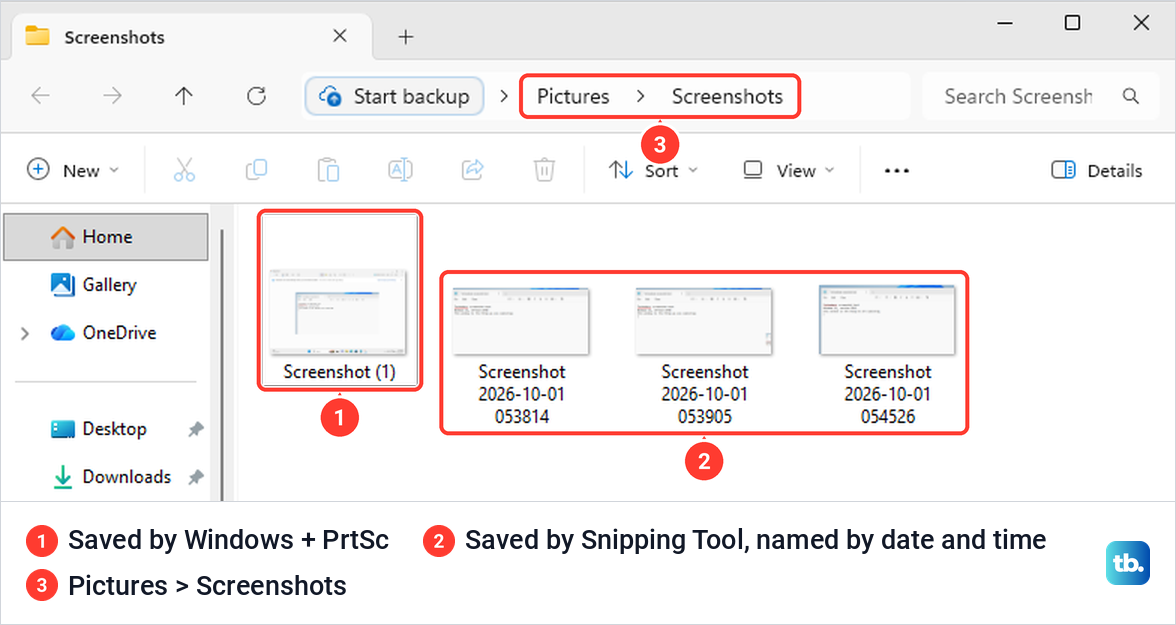
Task: Click Pictures in the address bar
Action: pos(573,96)
